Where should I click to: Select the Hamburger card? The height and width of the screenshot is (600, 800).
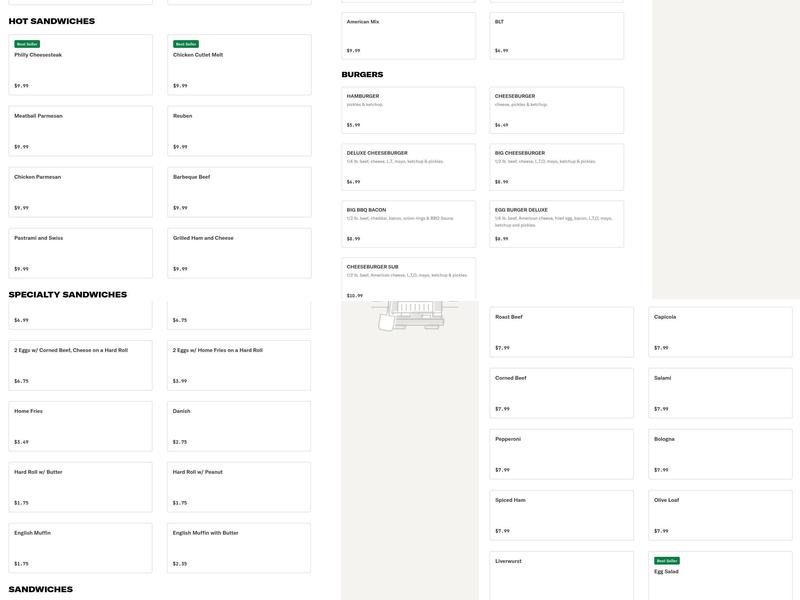(x=408, y=110)
